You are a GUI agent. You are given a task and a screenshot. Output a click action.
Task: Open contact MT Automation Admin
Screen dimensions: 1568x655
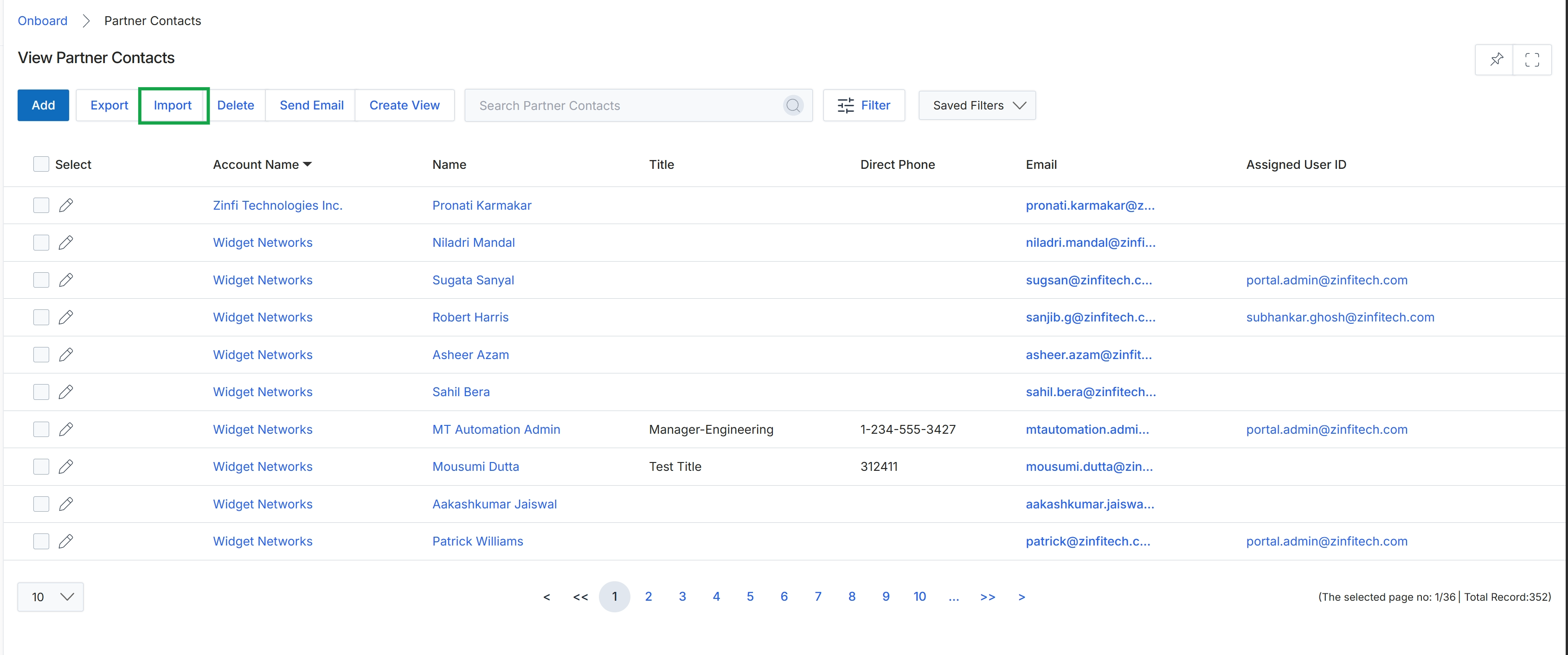(496, 429)
